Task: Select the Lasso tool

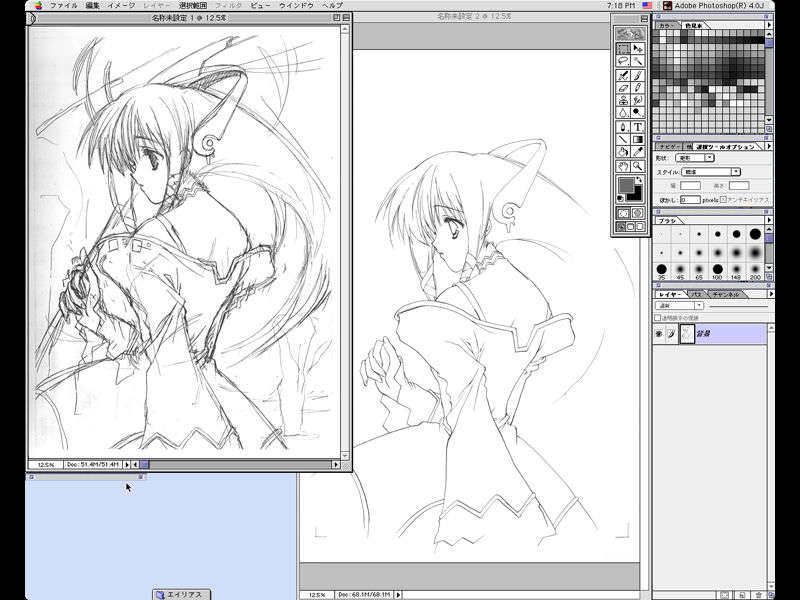Action: pos(623,61)
